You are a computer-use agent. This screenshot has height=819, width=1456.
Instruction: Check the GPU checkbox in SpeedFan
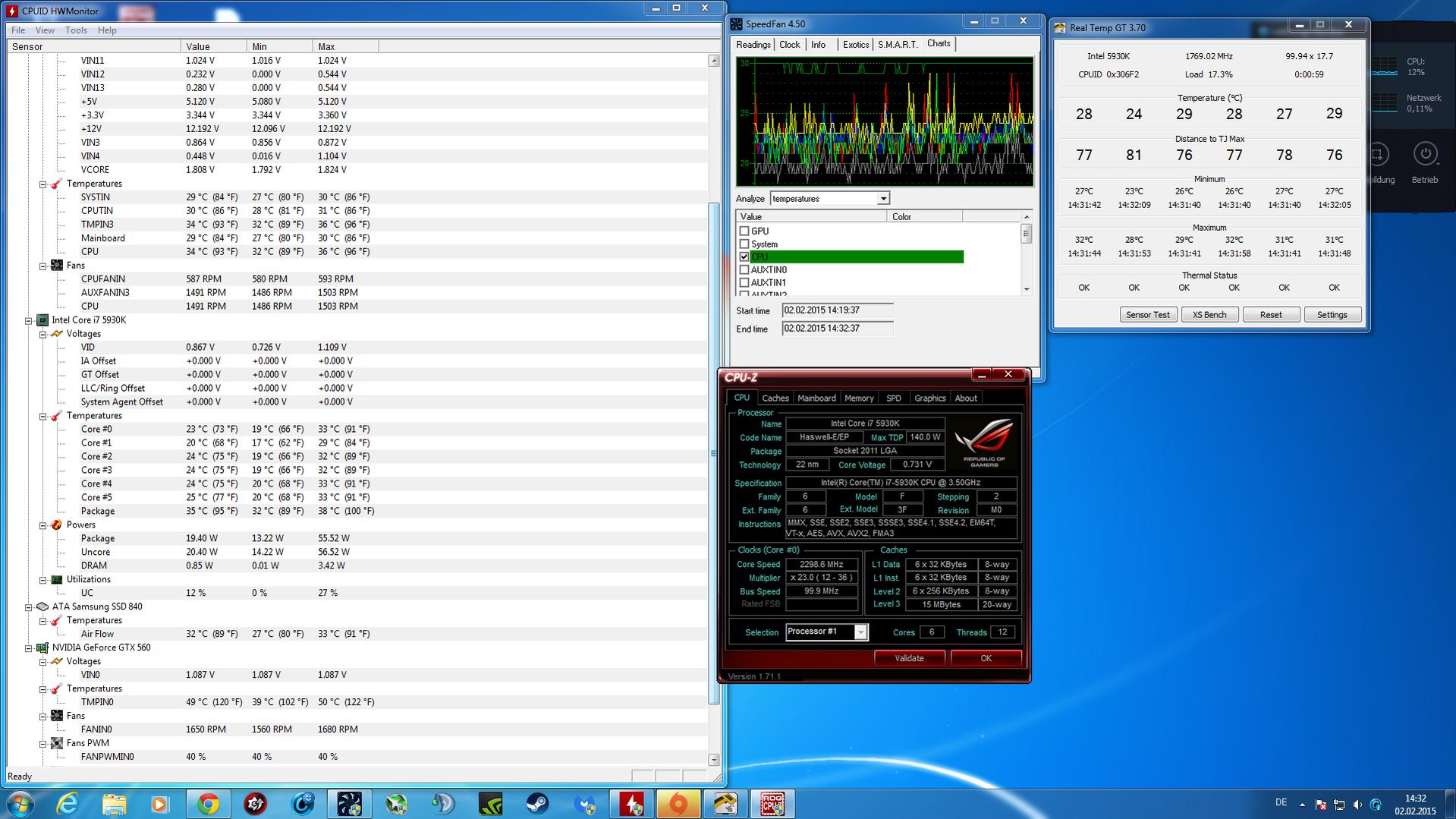[x=744, y=231]
